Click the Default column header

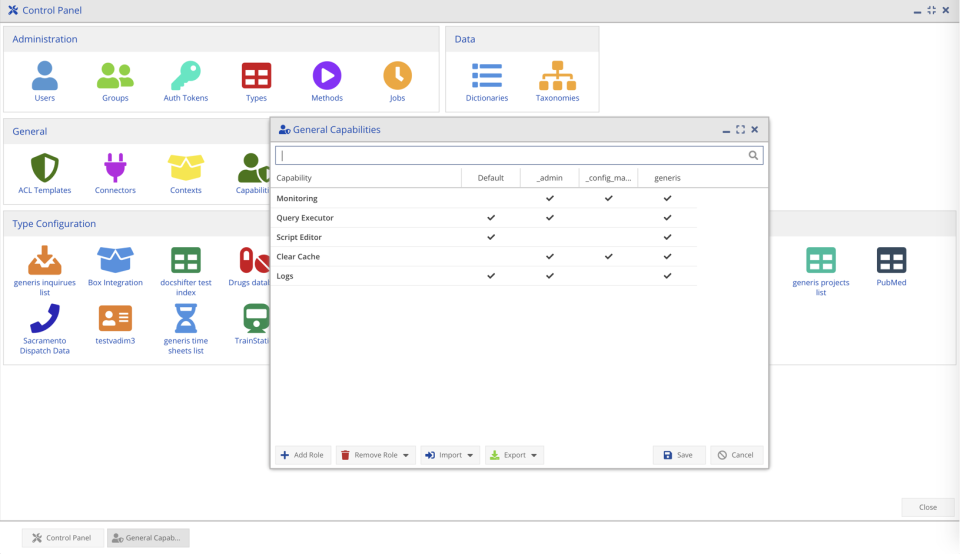(x=491, y=178)
